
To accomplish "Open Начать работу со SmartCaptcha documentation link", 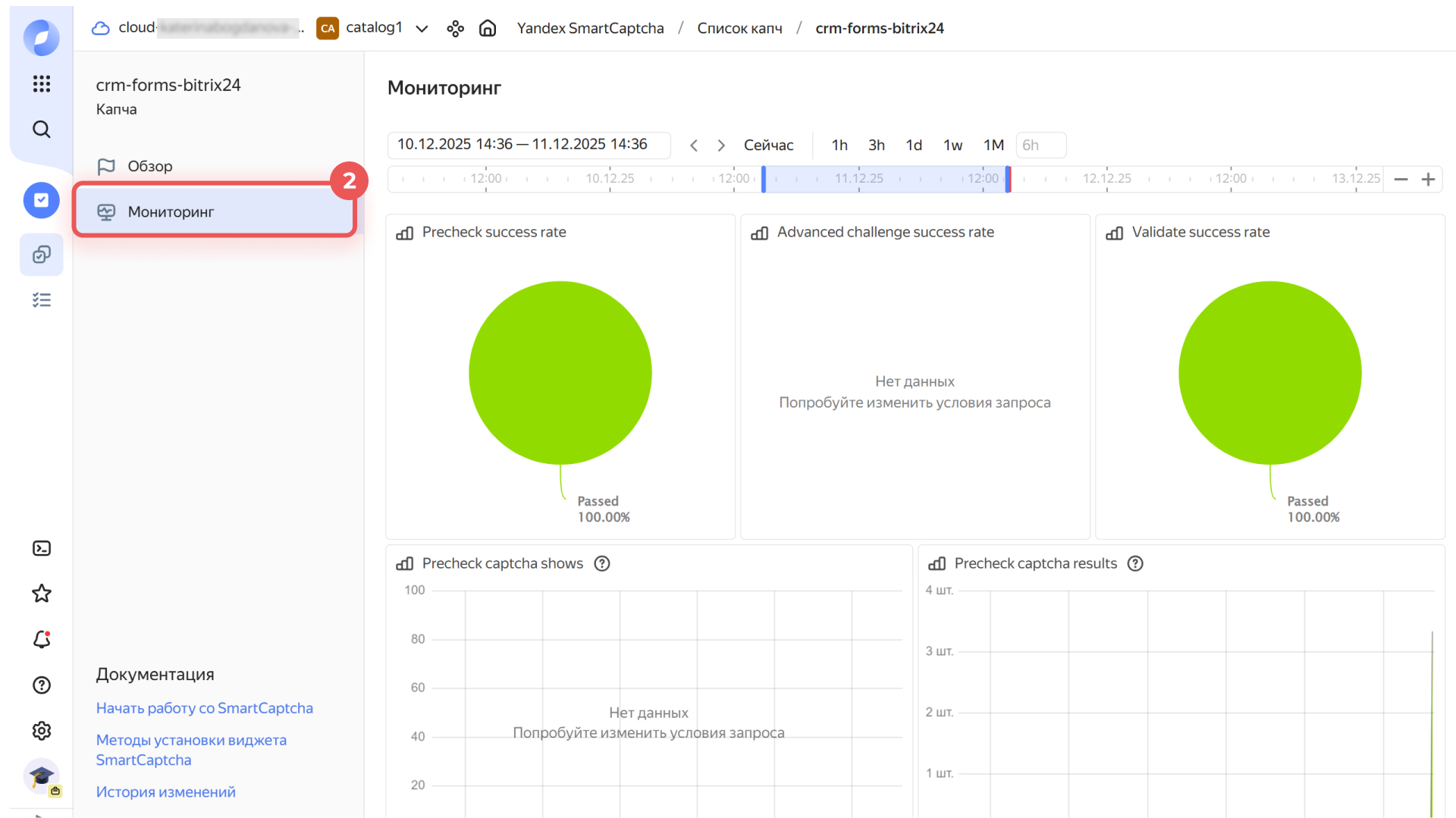I will [x=204, y=708].
